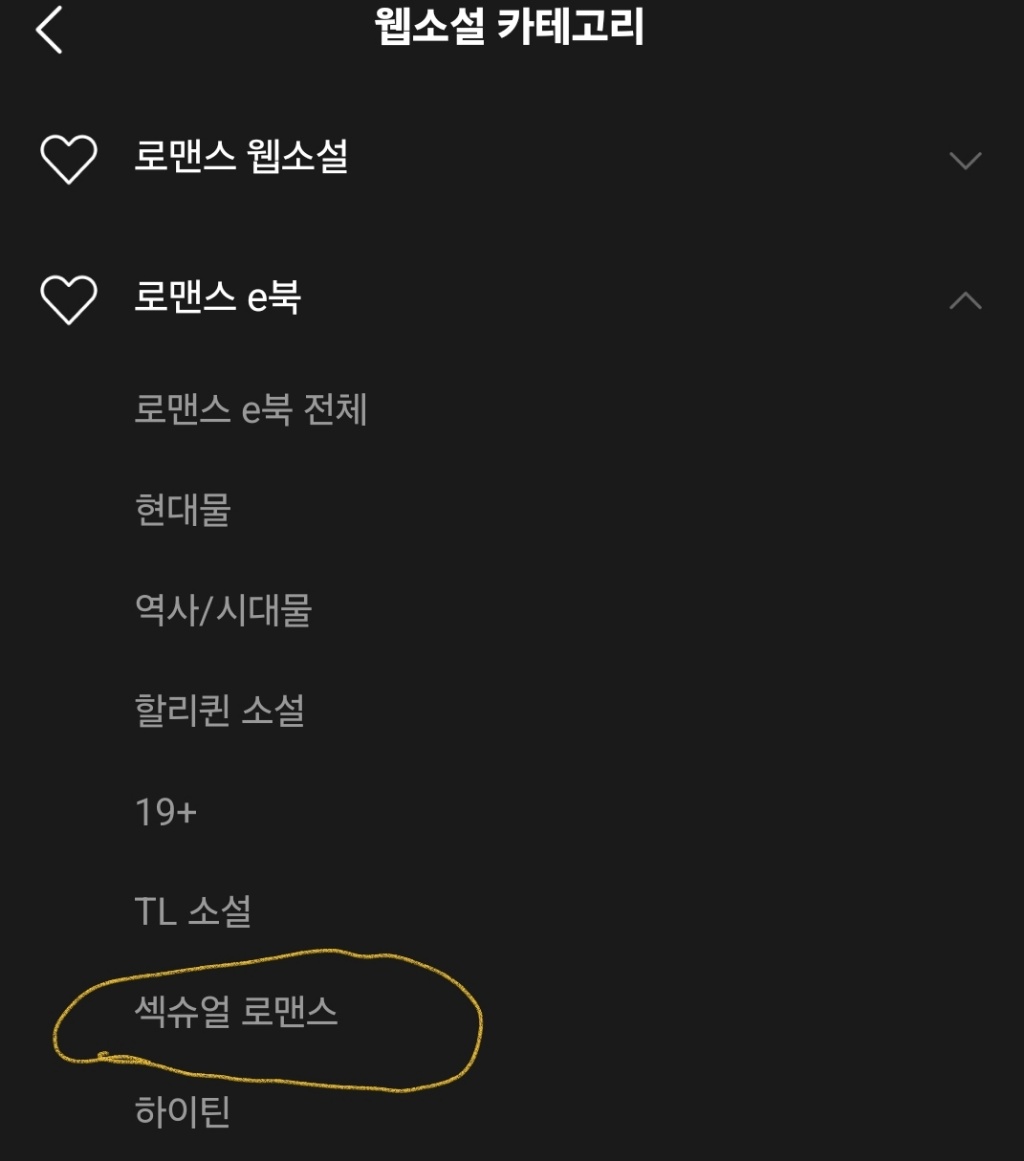This screenshot has width=1024, height=1161.
Task: Choose the 현대물 subcategory
Action: pos(183,510)
